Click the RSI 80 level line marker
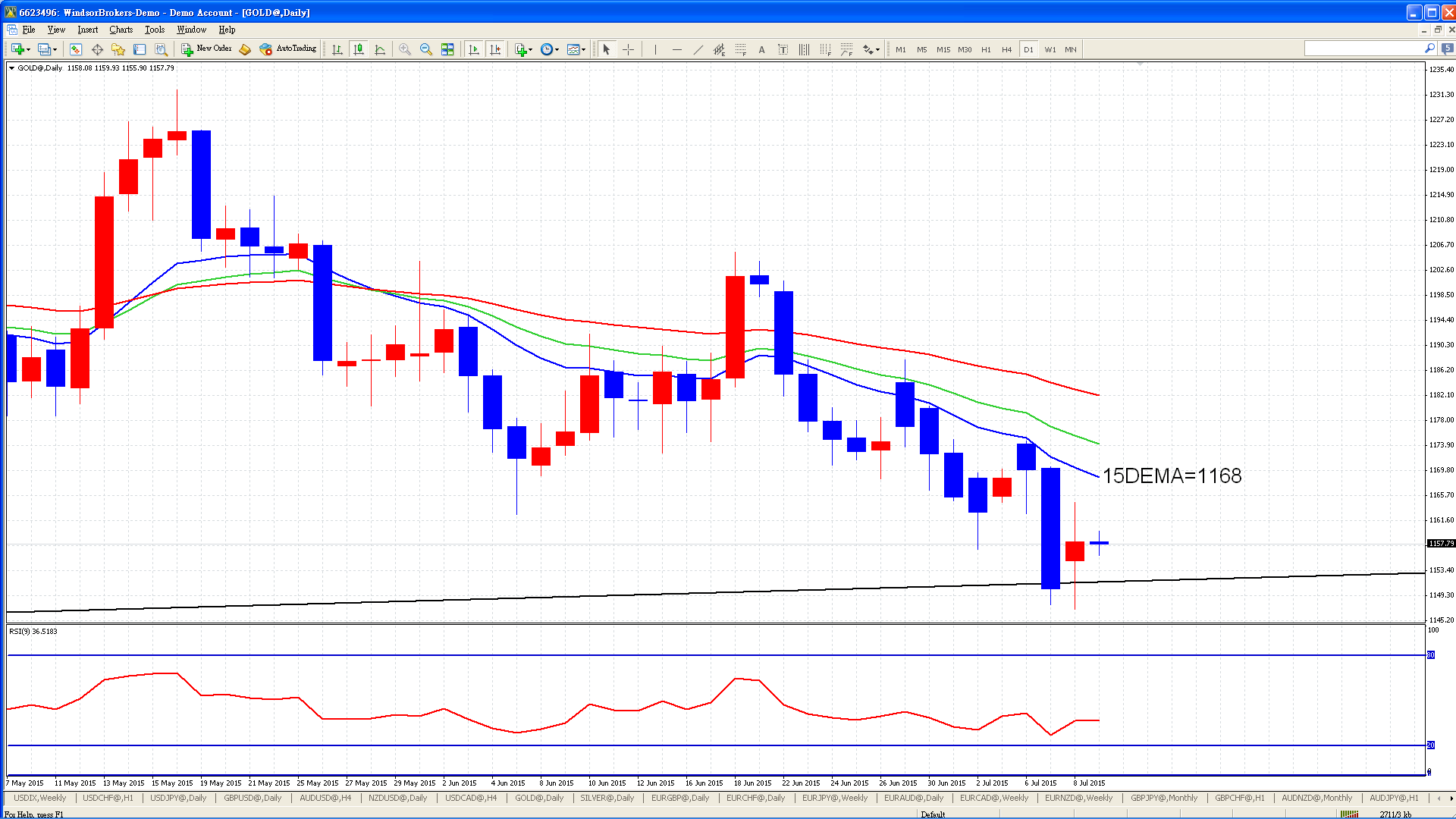 tap(1431, 654)
